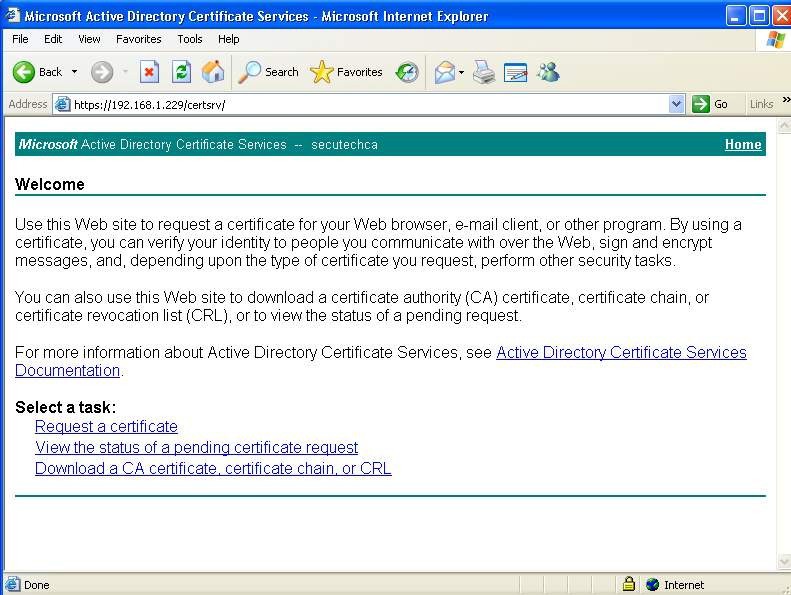This screenshot has width=791, height=595.
Task: Maximize the Internet Explorer window
Action: point(759,16)
